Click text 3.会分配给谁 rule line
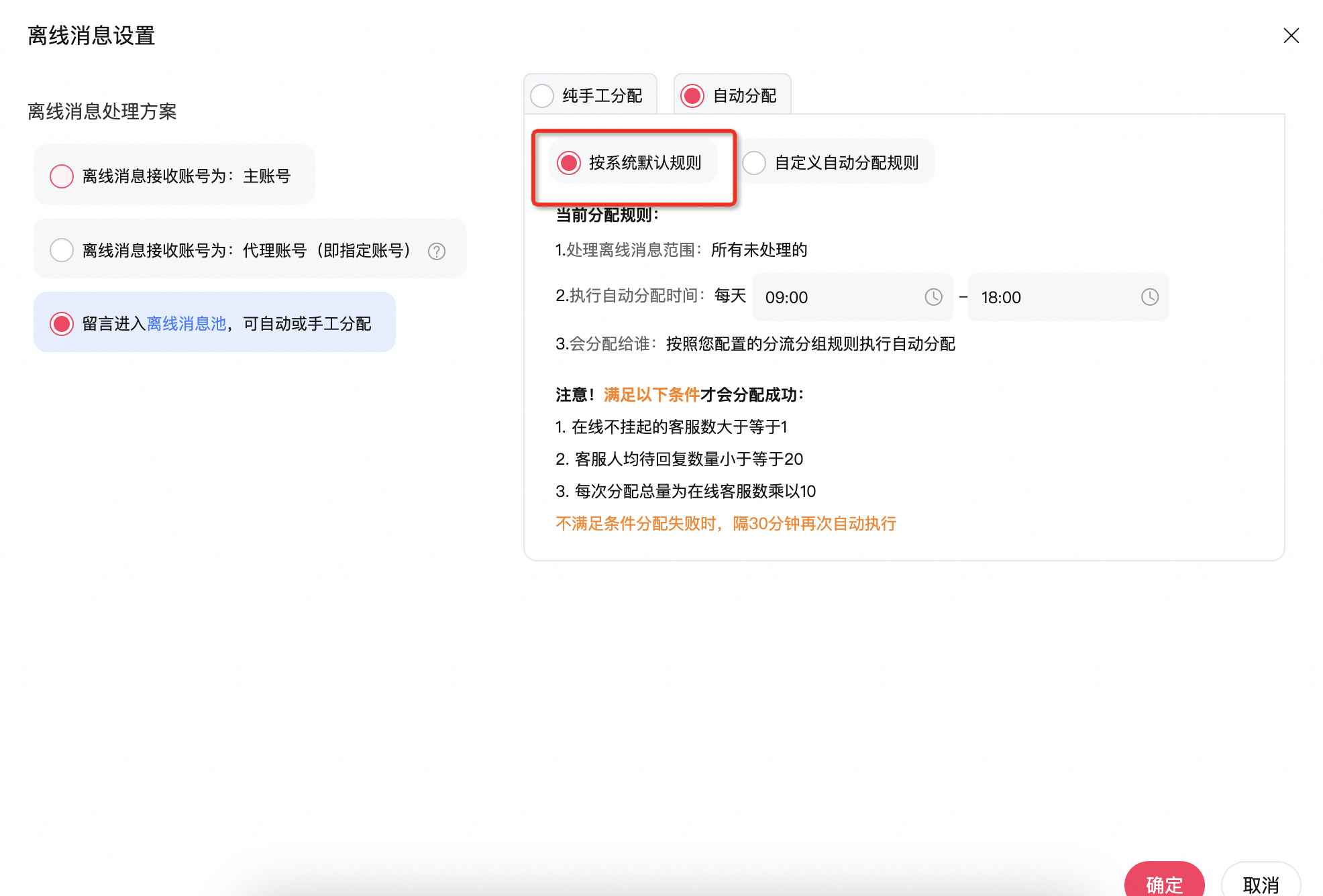This screenshot has height=896, width=1323. [x=755, y=344]
